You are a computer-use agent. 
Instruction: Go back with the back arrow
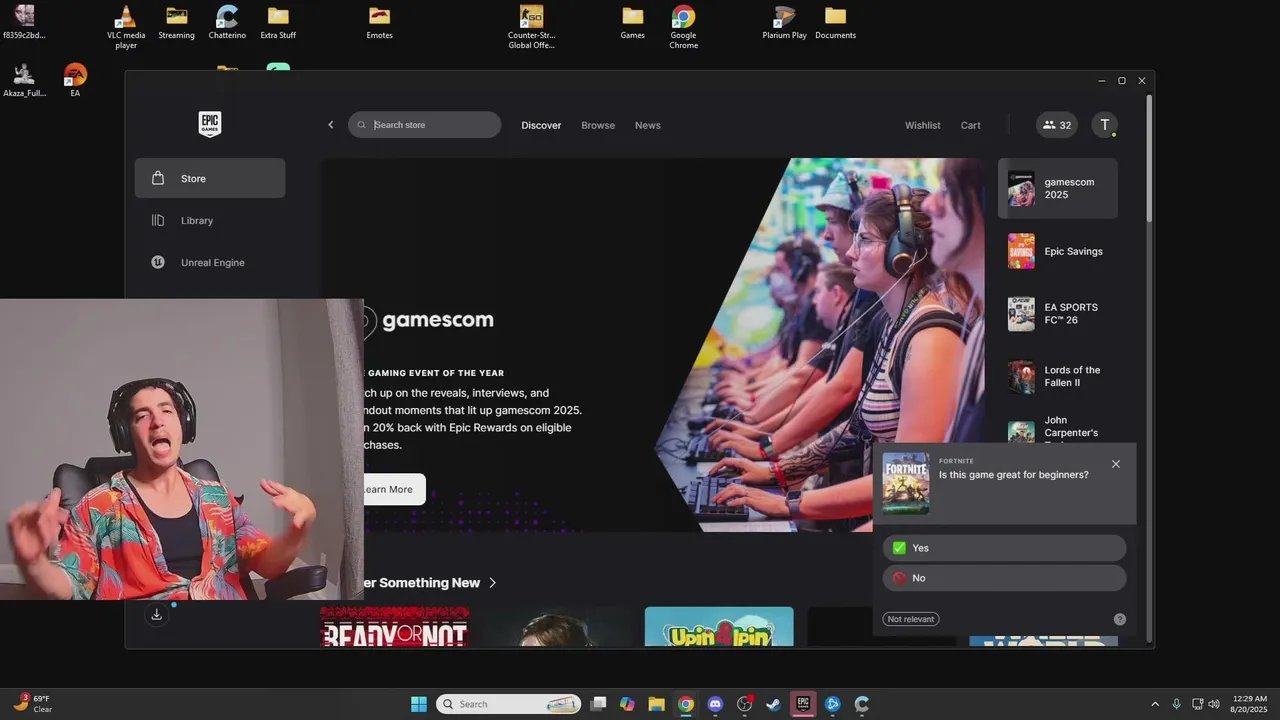(x=331, y=125)
